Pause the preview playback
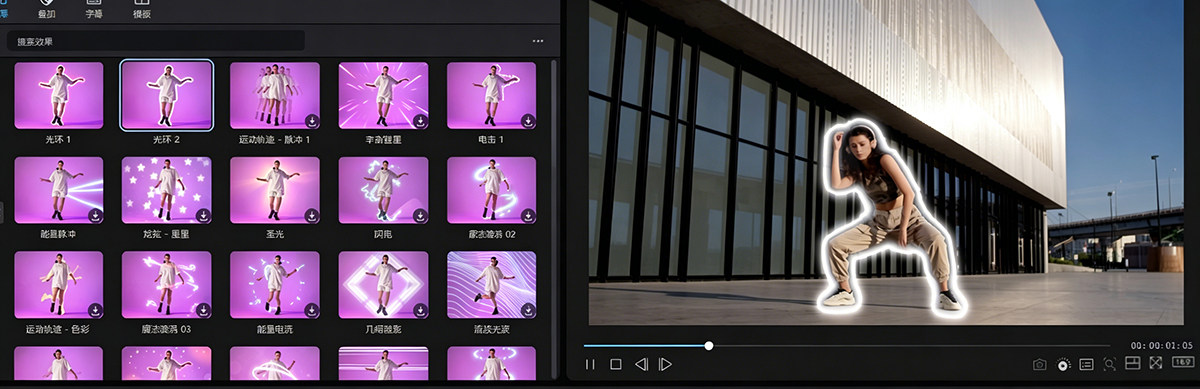The width and height of the screenshot is (1200, 389). pyautogui.click(x=590, y=365)
